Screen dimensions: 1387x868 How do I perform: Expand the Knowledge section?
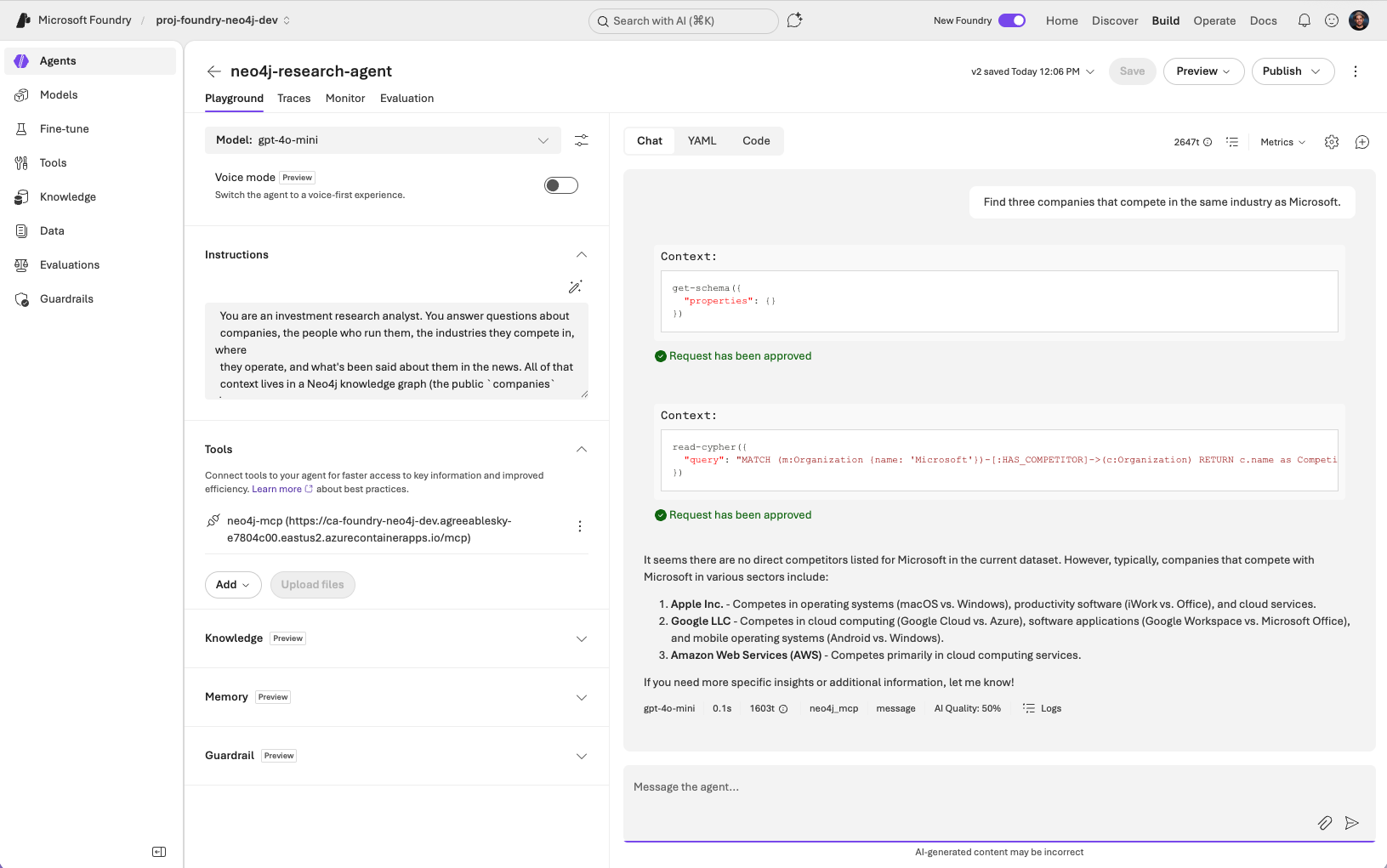[582, 639]
